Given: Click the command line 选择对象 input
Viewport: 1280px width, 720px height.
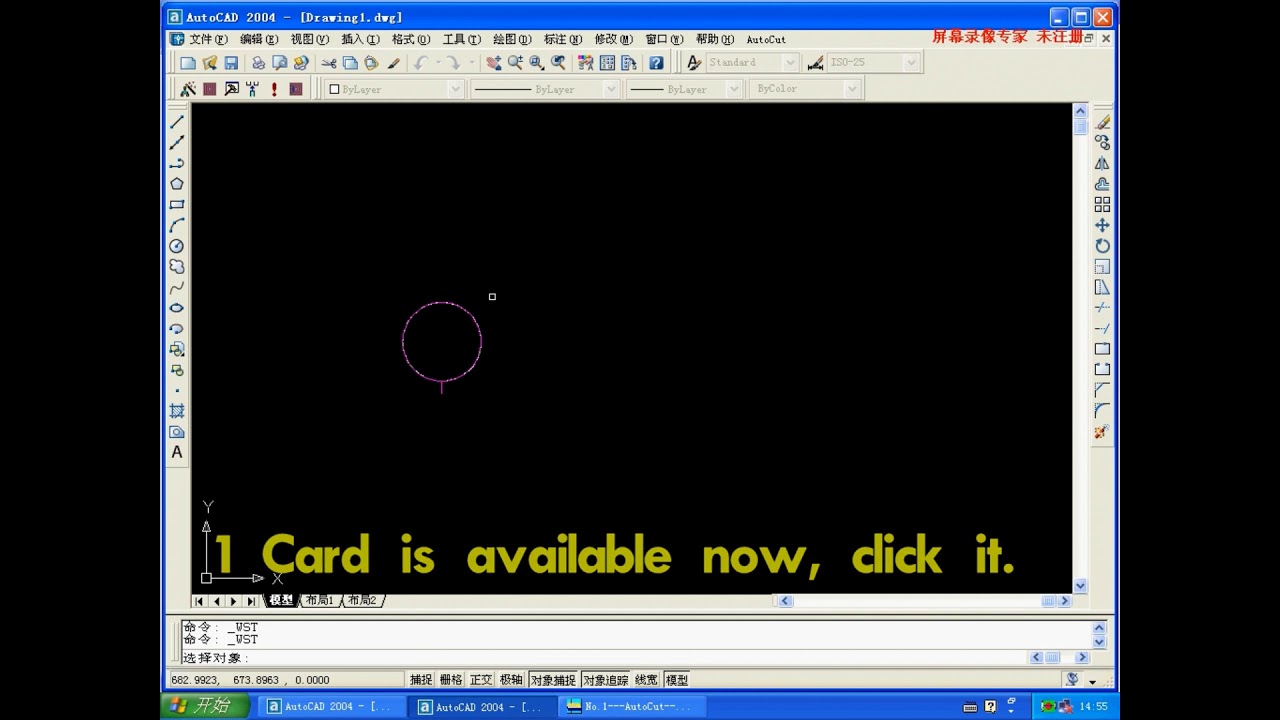Looking at the screenshot, I should tap(606, 658).
